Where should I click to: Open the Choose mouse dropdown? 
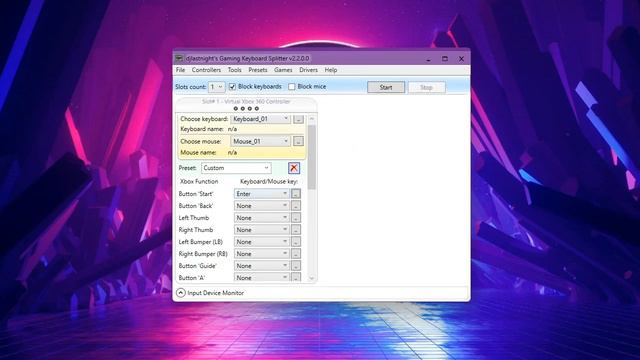pyautogui.click(x=260, y=141)
